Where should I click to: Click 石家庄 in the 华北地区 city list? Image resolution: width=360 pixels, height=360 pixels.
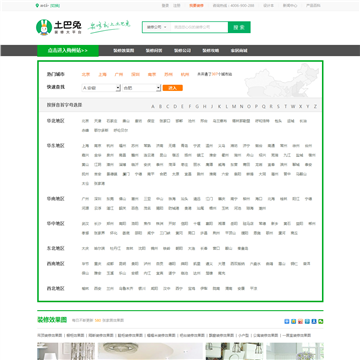(112, 121)
